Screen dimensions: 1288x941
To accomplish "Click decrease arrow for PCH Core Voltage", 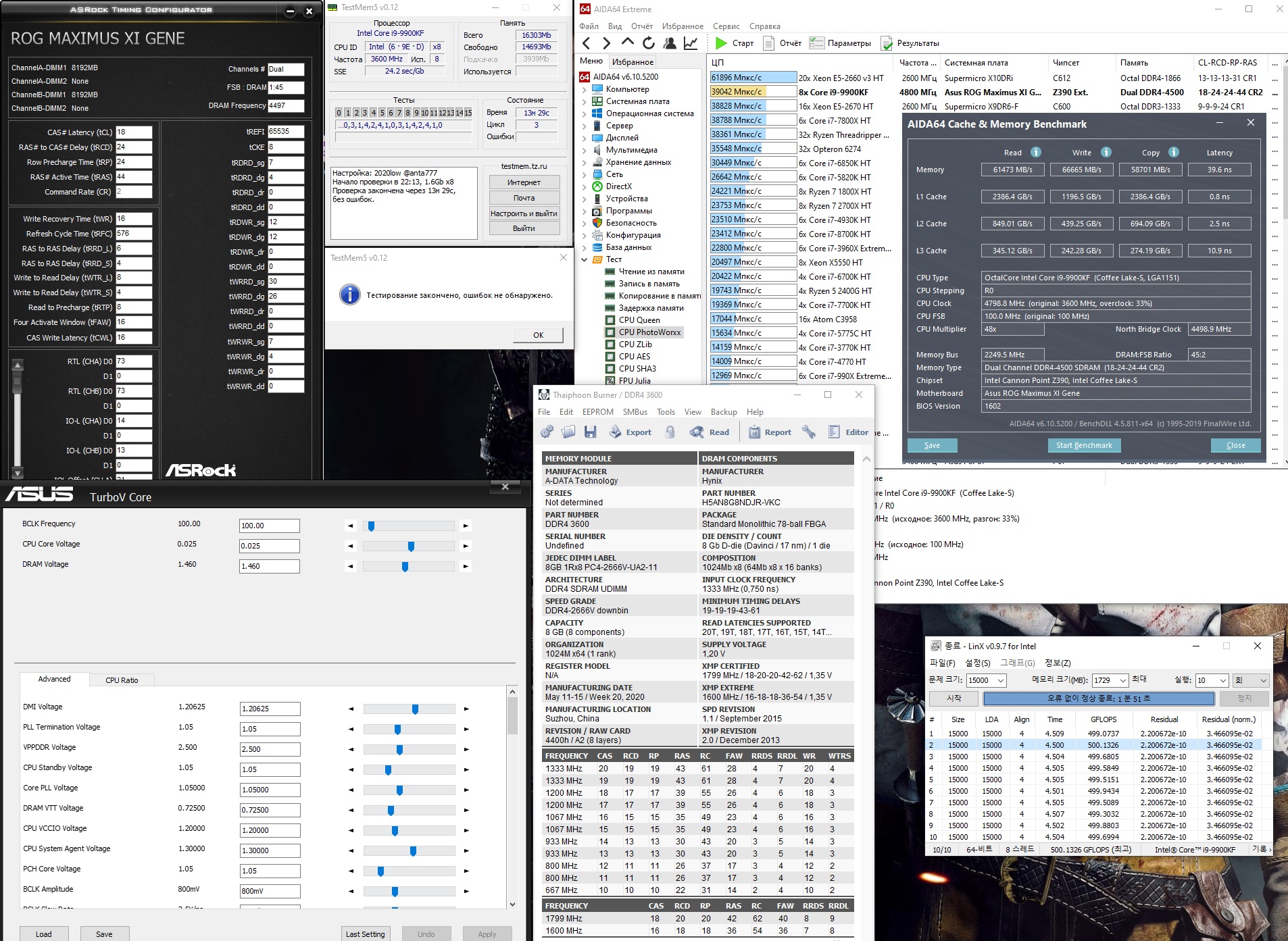I will coord(351,871).
